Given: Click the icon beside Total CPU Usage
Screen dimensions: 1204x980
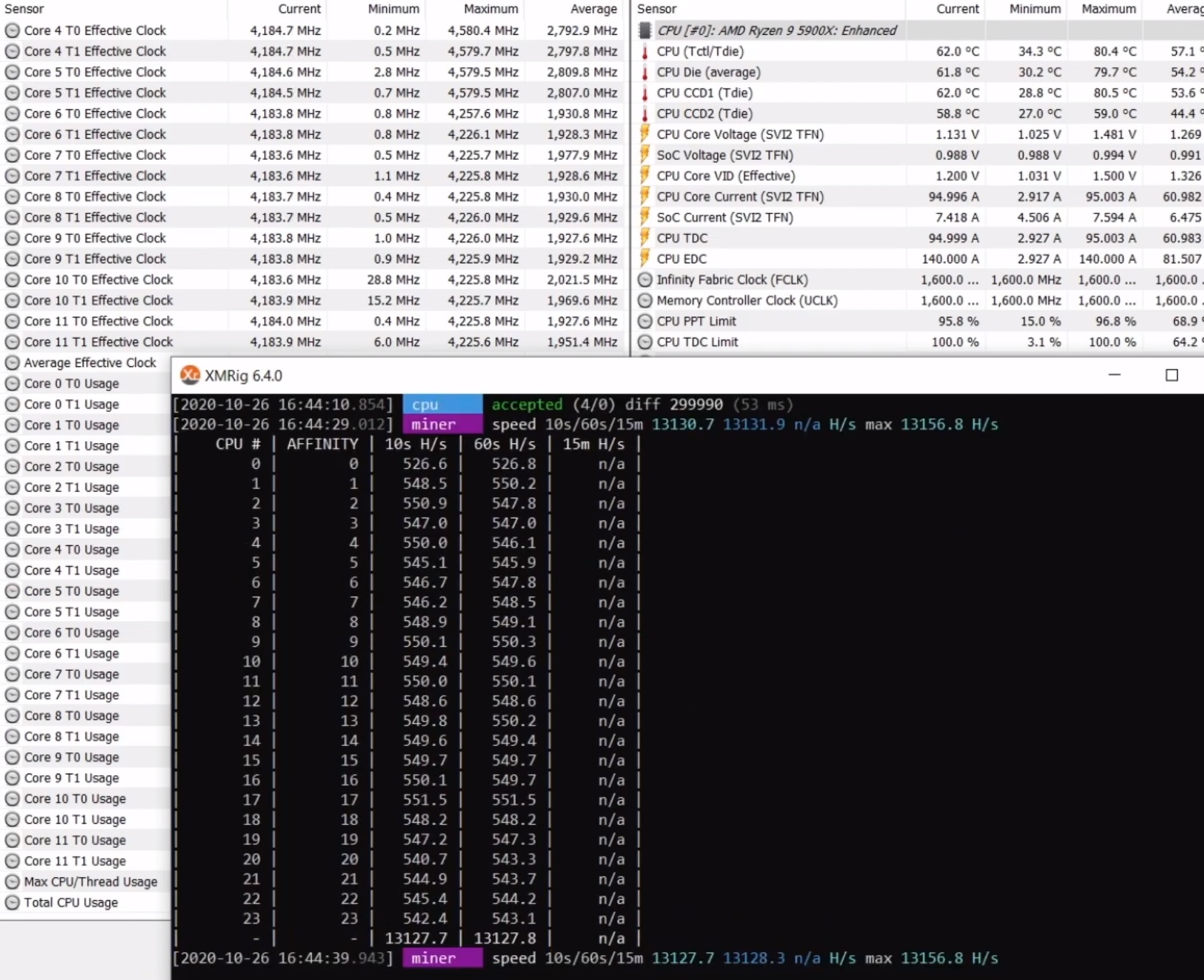Looking at the screenshot, I should pos(12,902).
